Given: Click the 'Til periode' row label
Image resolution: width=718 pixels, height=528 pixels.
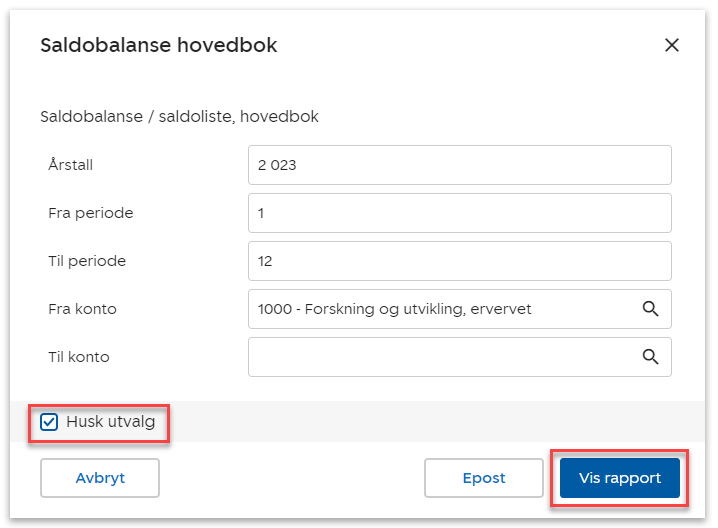Looking at the screenshot, I should point(87,261).
